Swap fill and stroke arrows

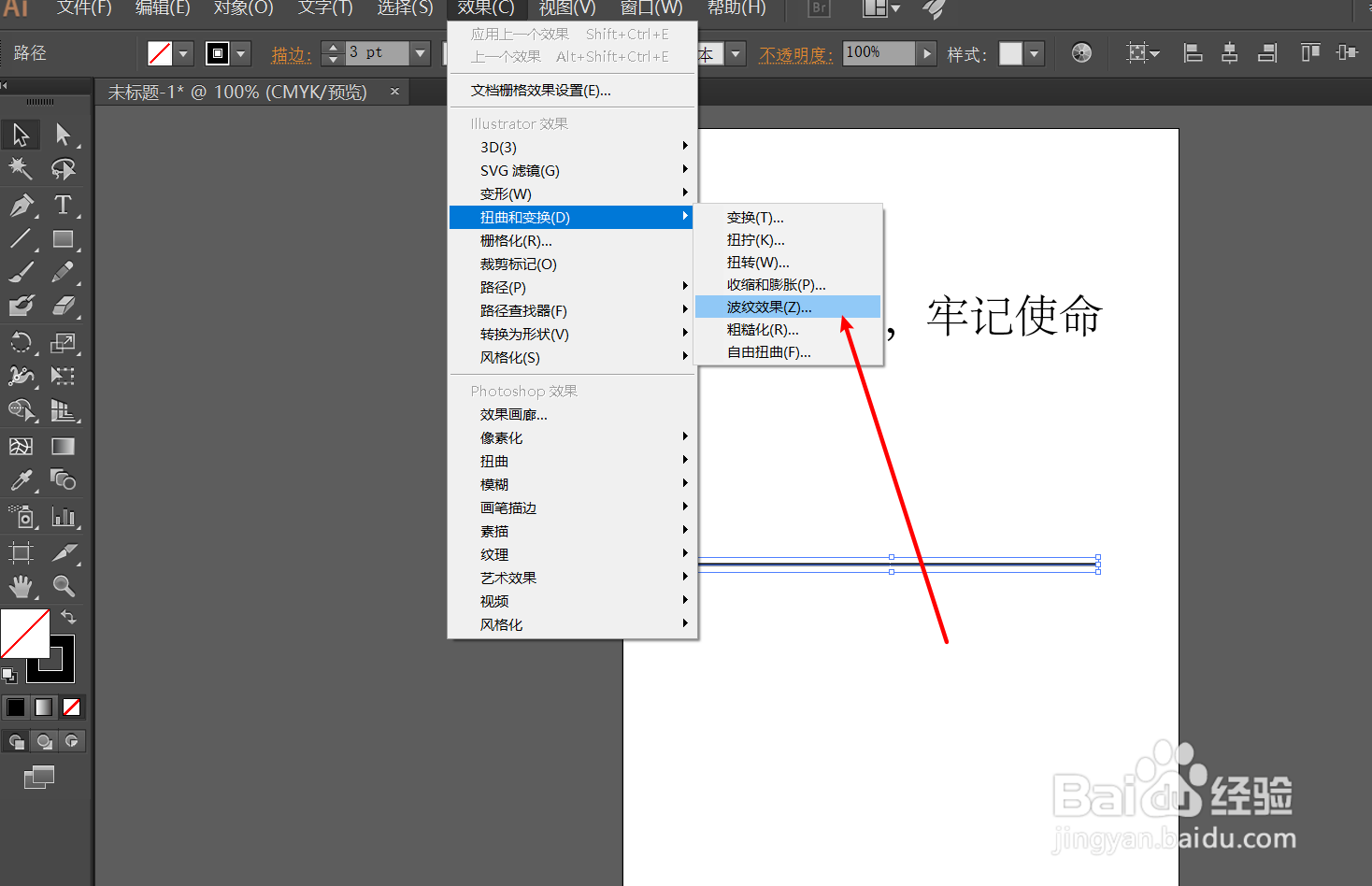pyautogui.click(x=68, y=617)
